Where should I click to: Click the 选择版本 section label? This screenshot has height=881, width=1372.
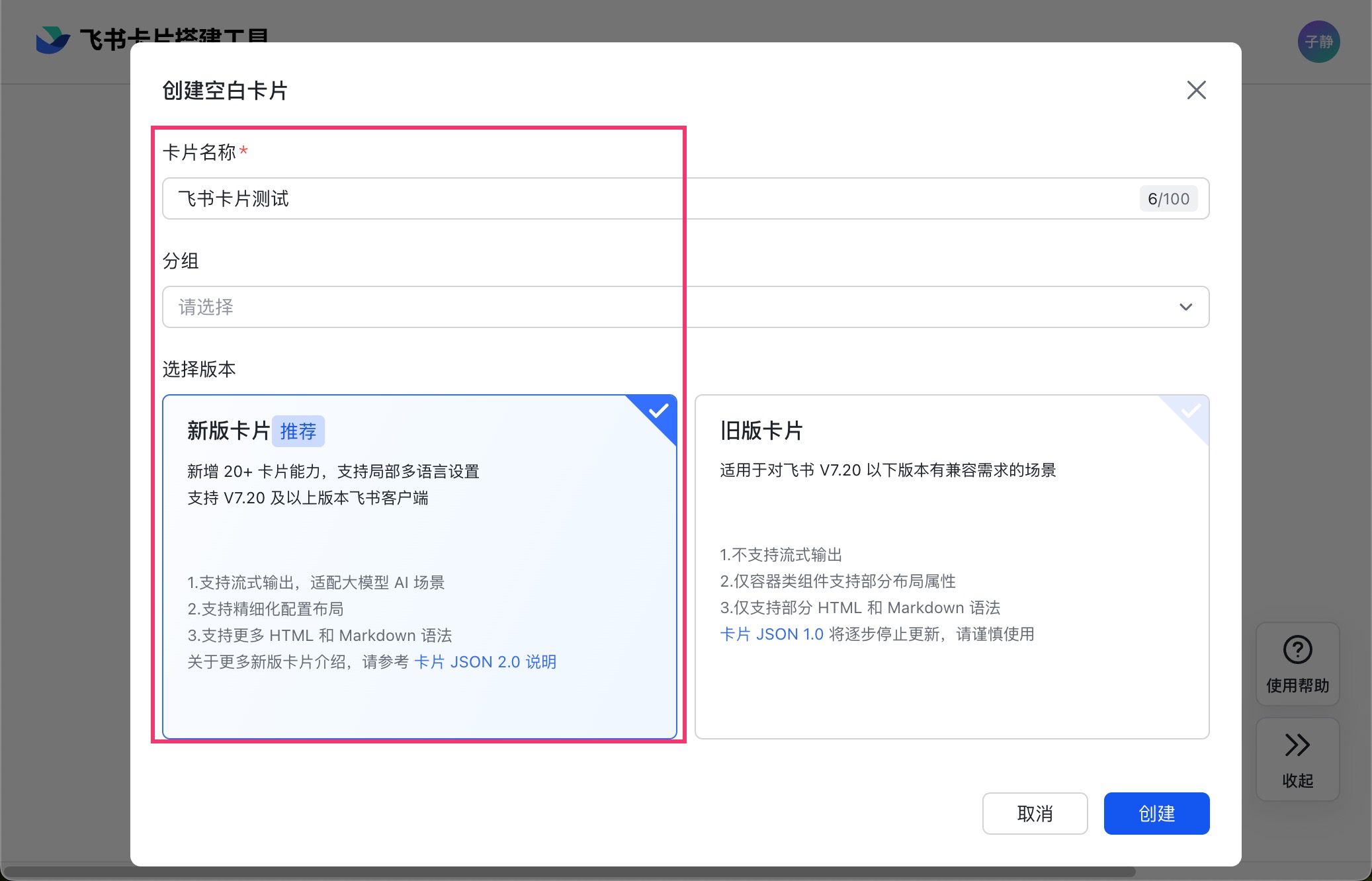(x=199, y=369)
